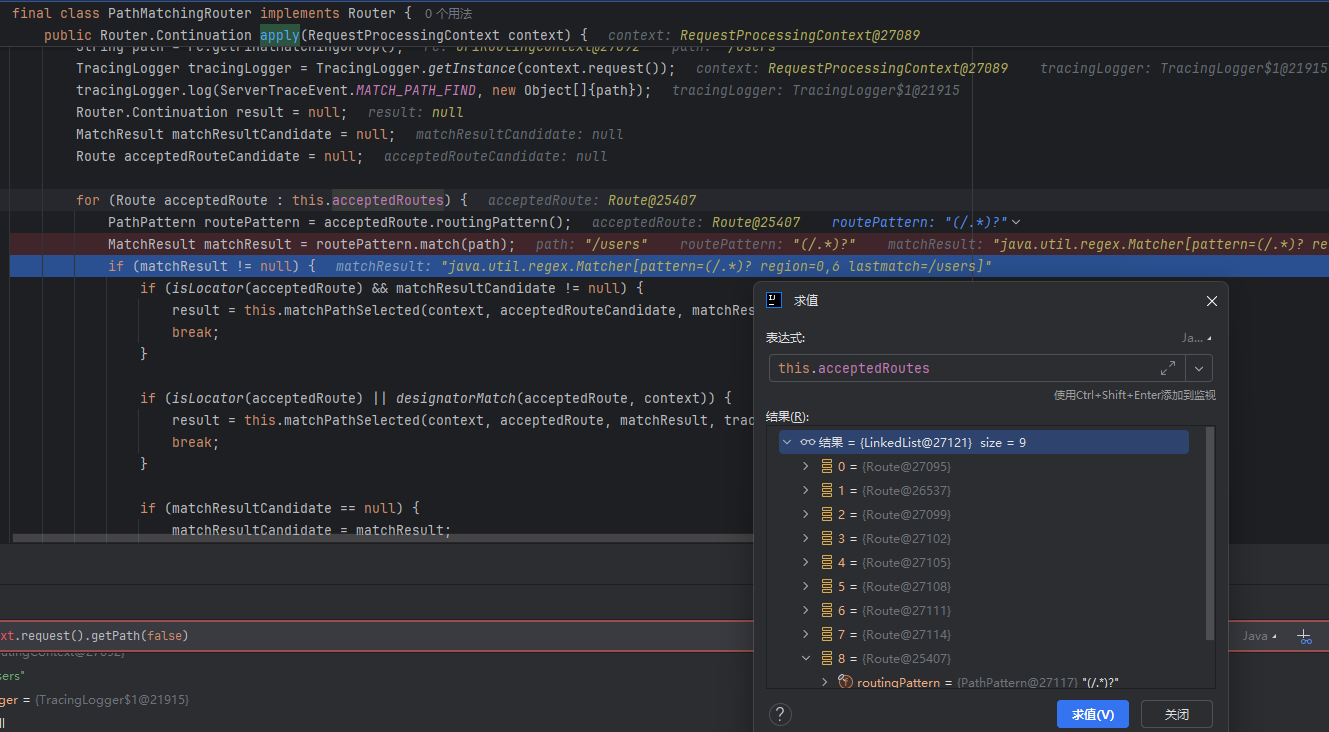Image resolution: width=1329 pixels, height=732 pixels.
Task: Click the 使用Ctrl+Shift+Enter添加到监视 hint
Action: point(1135,395)
